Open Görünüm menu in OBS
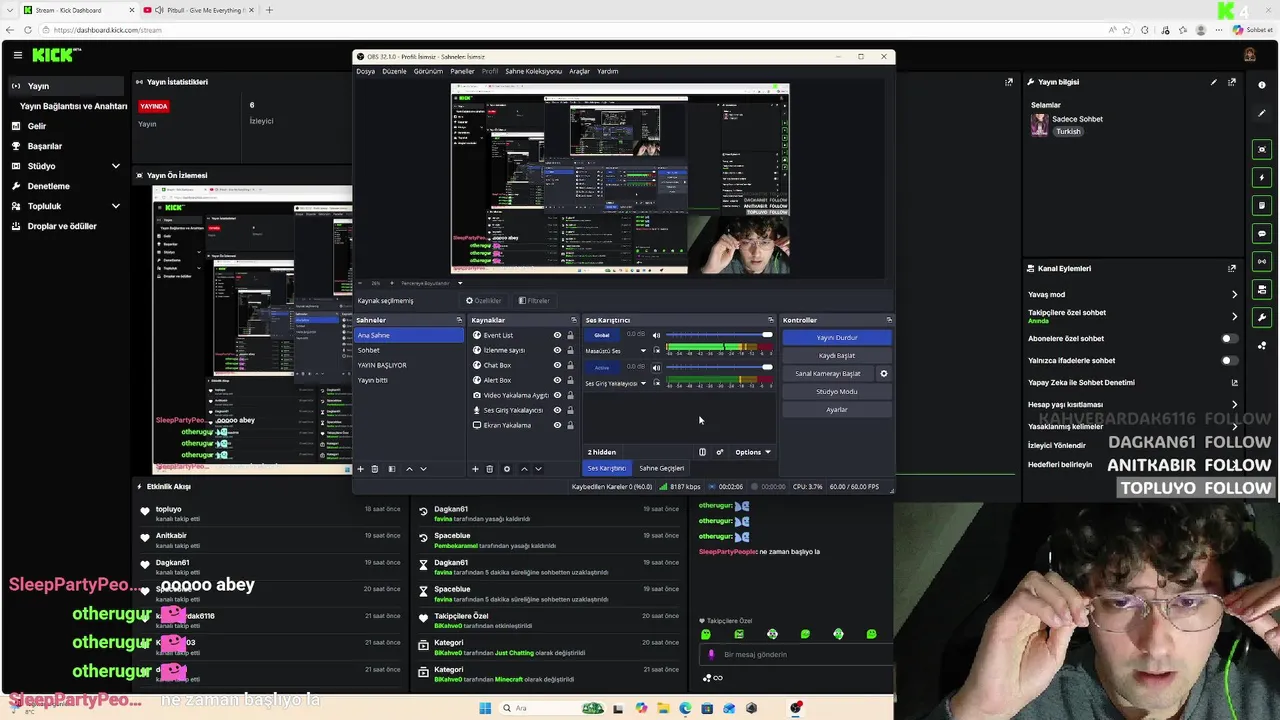 click(x=428, y=71)
